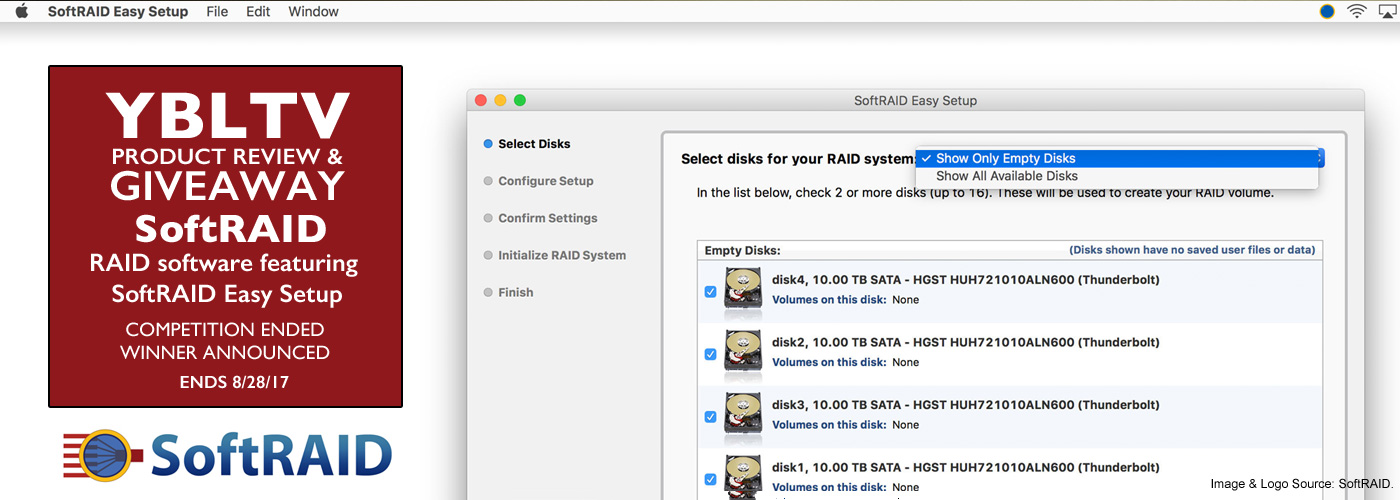Click the SoftRAID wordmark text in logo

271,455
